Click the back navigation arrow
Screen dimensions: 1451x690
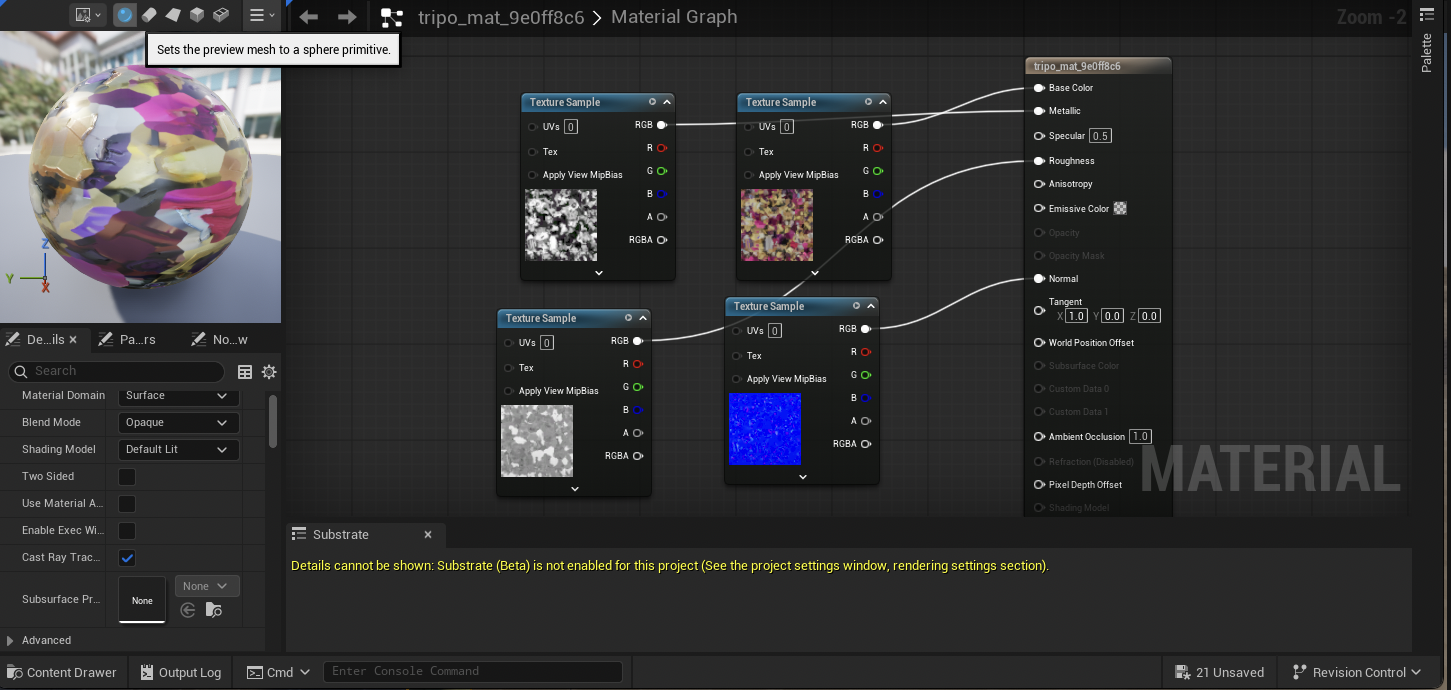(x=309, y=17)
